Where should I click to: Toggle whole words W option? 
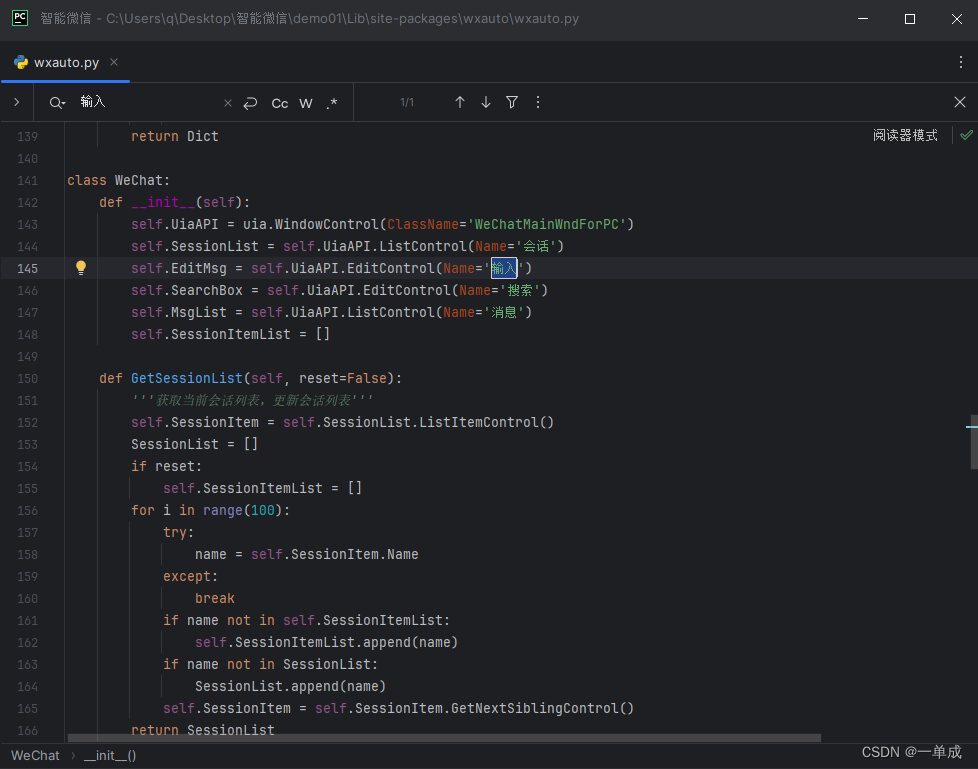(305, 102)
